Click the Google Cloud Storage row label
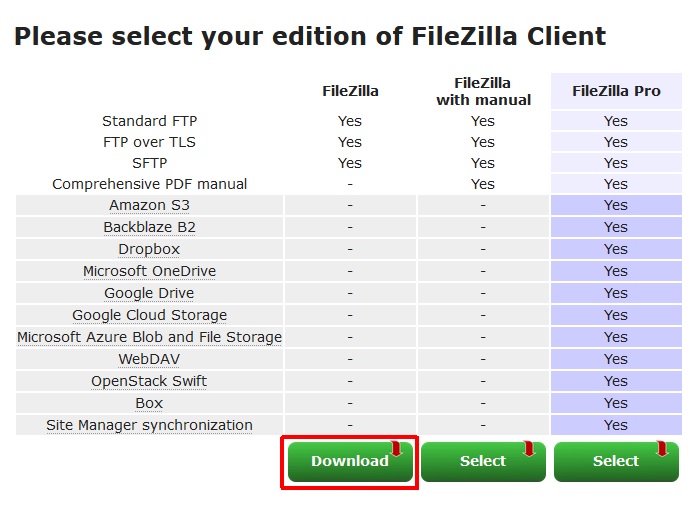 149,315
